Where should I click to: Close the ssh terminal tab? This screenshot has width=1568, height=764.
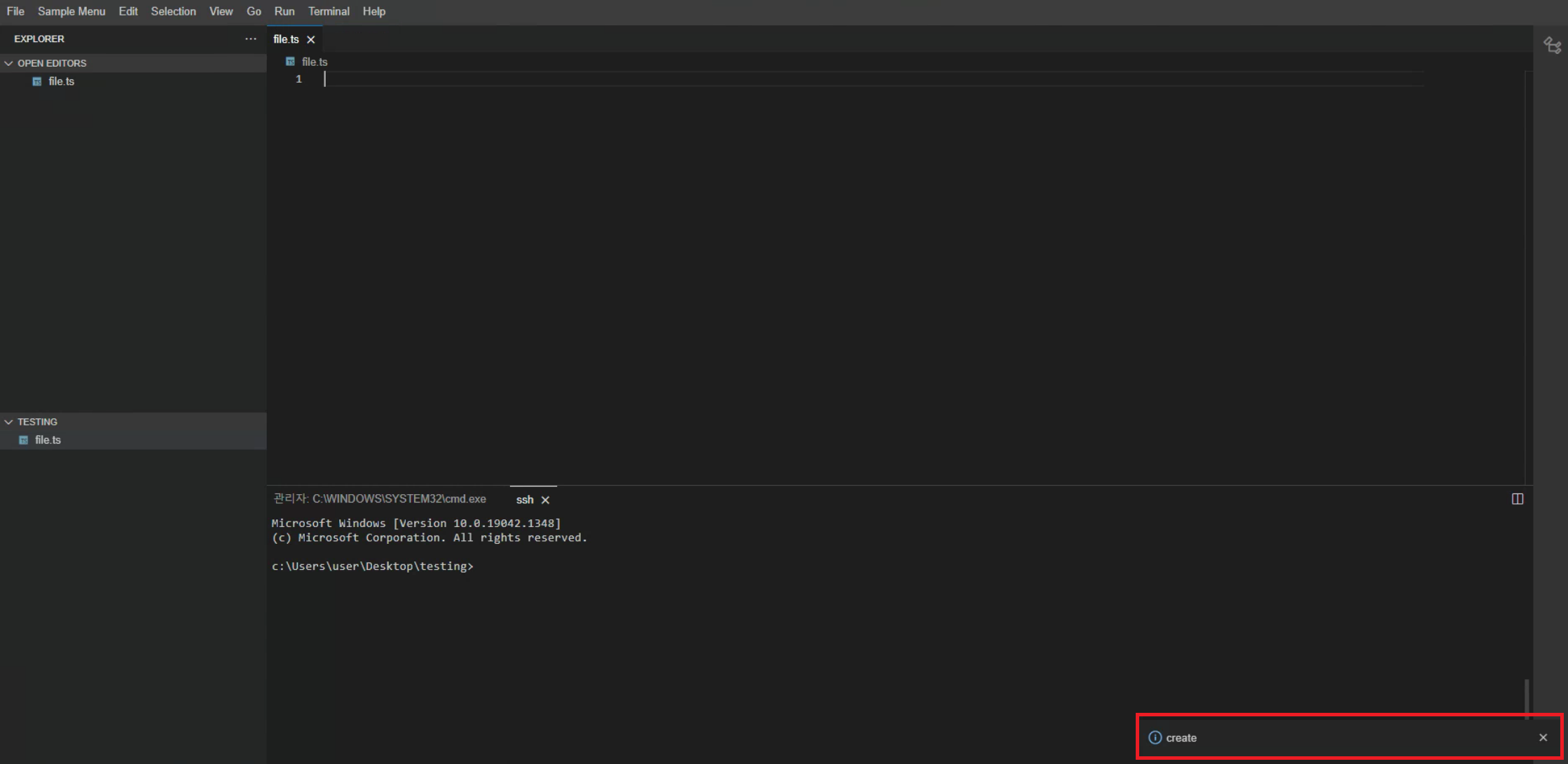click(545, 499)
